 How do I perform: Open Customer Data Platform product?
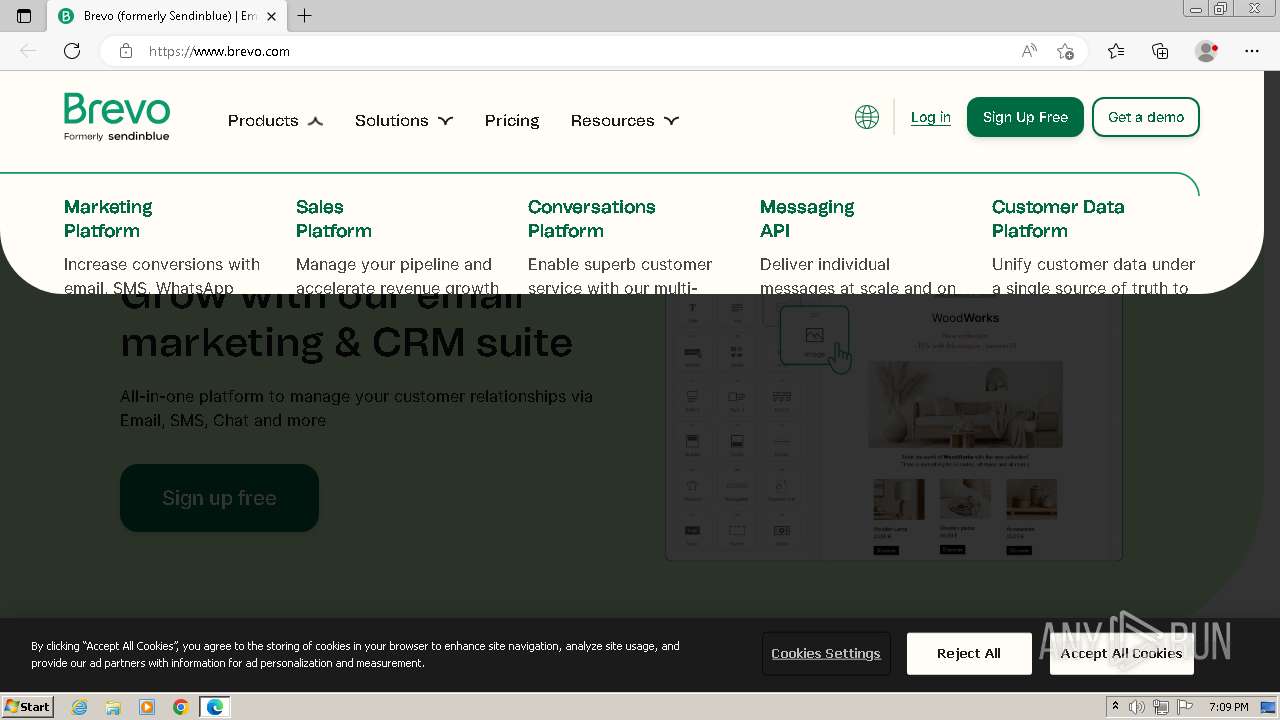pyautogui.click(x=1058, y=219)
